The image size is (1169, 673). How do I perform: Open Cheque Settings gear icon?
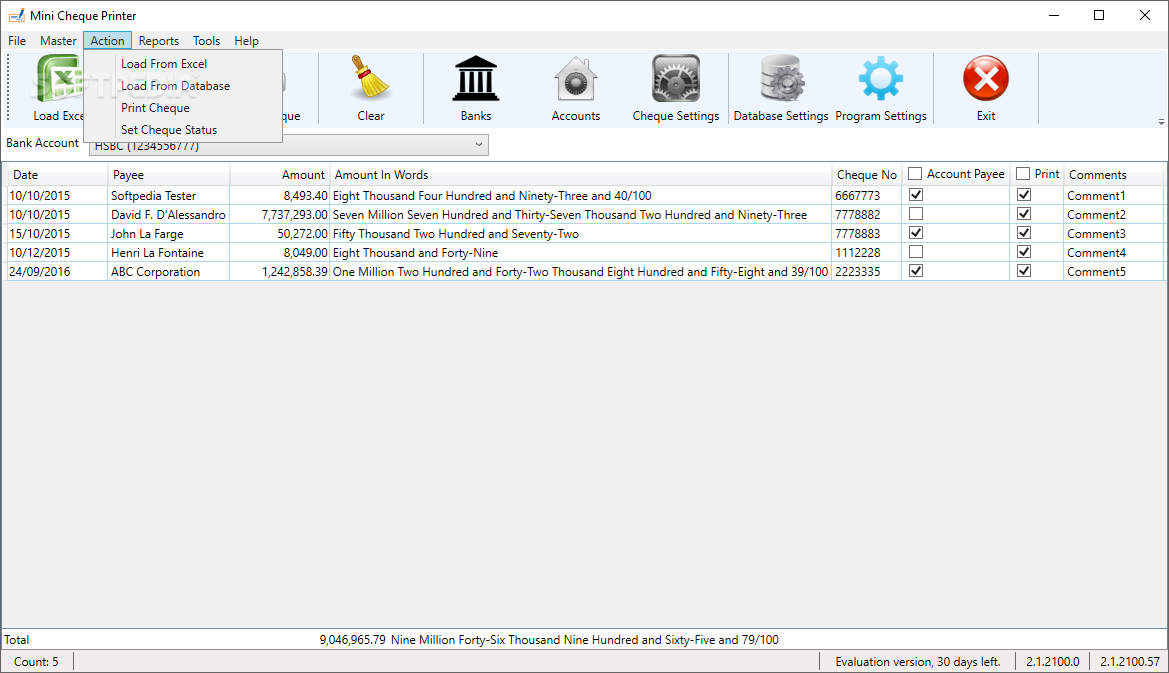pyautogui.click(x=675, y=78)
